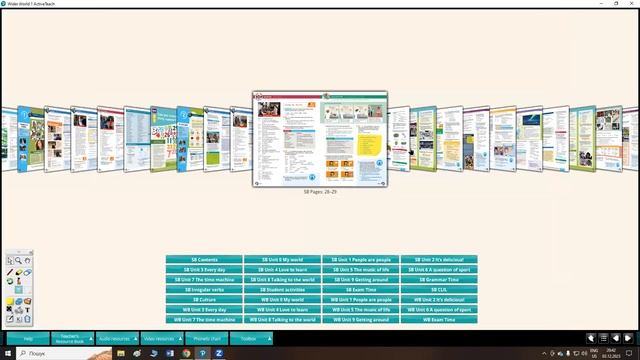Click the Windows taskbar search box
Image resolution: width=640 pixels, height=360 pixels.
(64, 353)
